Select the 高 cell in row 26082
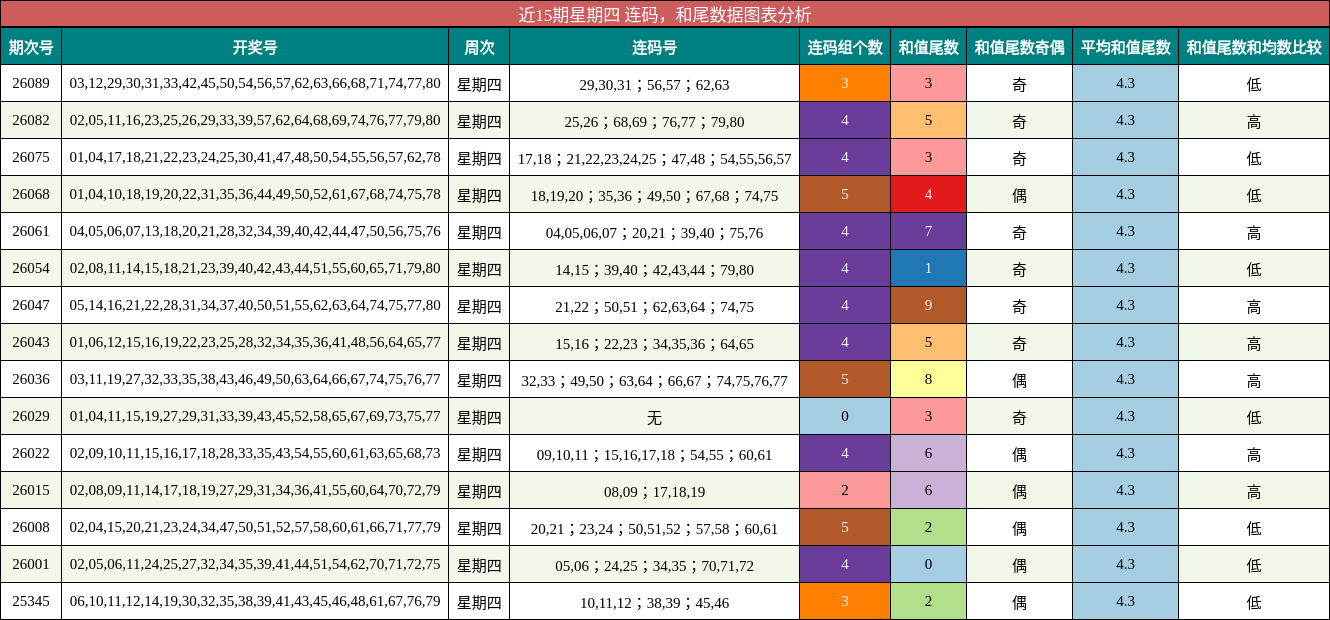The image size is (1330, 620). coord(1254,121)
